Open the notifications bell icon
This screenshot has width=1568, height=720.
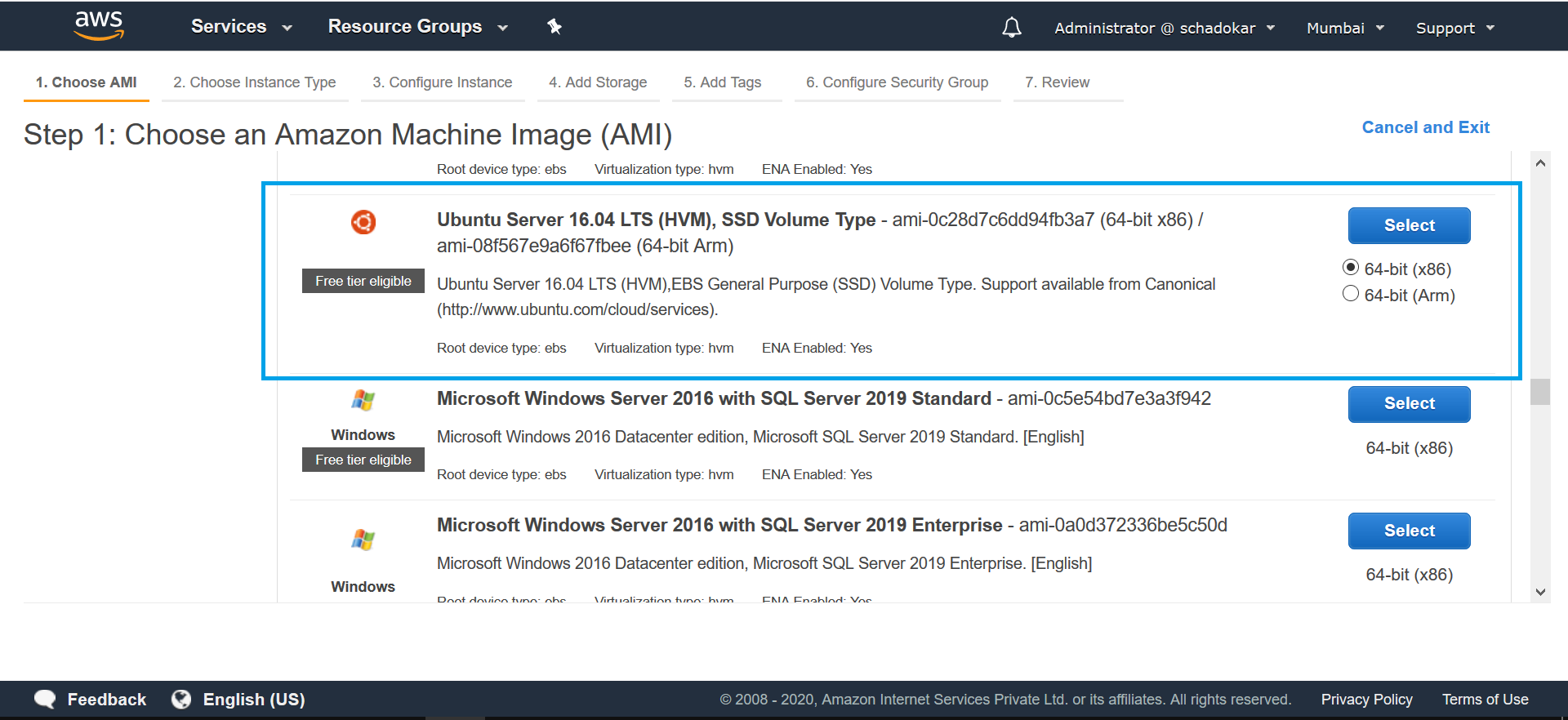1012,28
